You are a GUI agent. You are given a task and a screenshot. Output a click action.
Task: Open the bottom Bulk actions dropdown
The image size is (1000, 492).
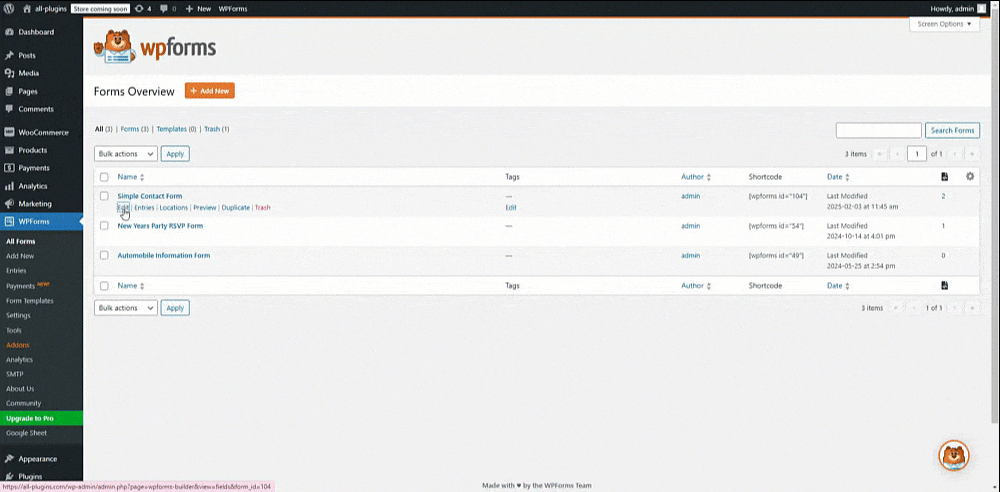click(x=126, y=308)
